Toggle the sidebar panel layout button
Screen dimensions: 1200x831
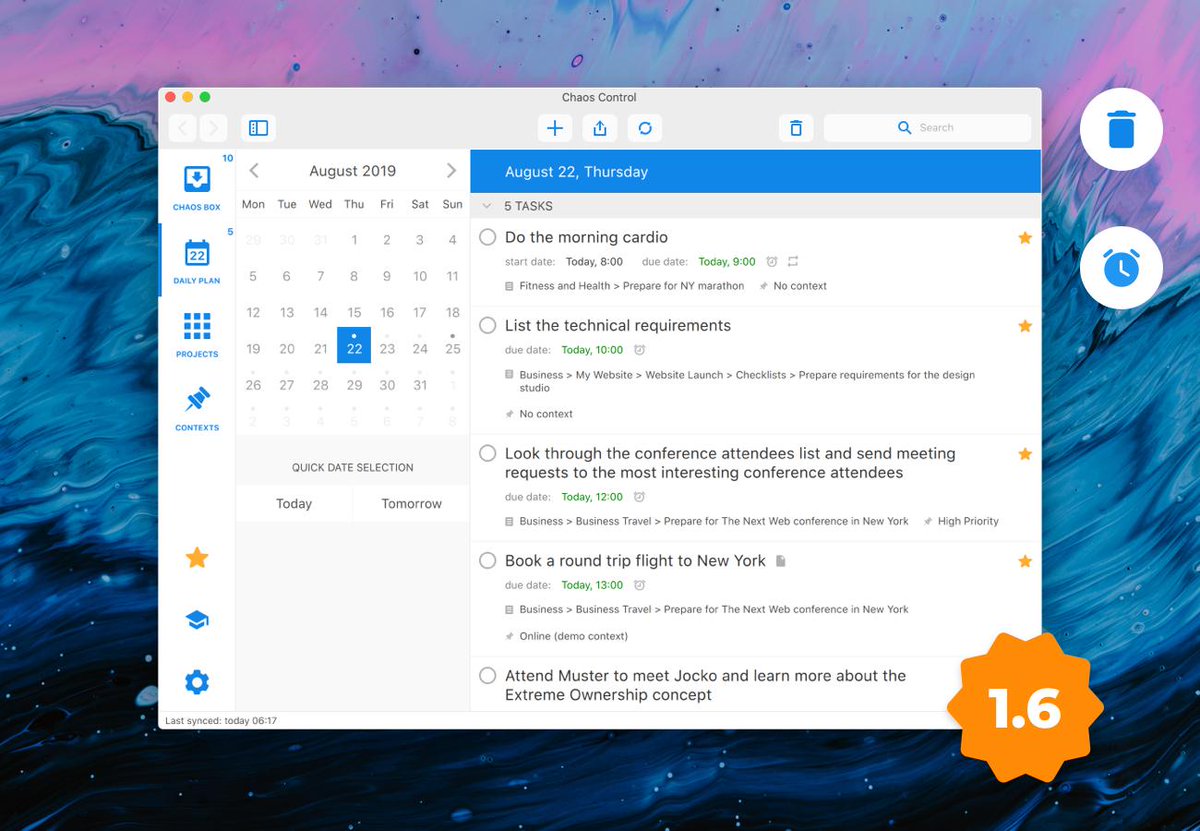(x=259, y=128)
